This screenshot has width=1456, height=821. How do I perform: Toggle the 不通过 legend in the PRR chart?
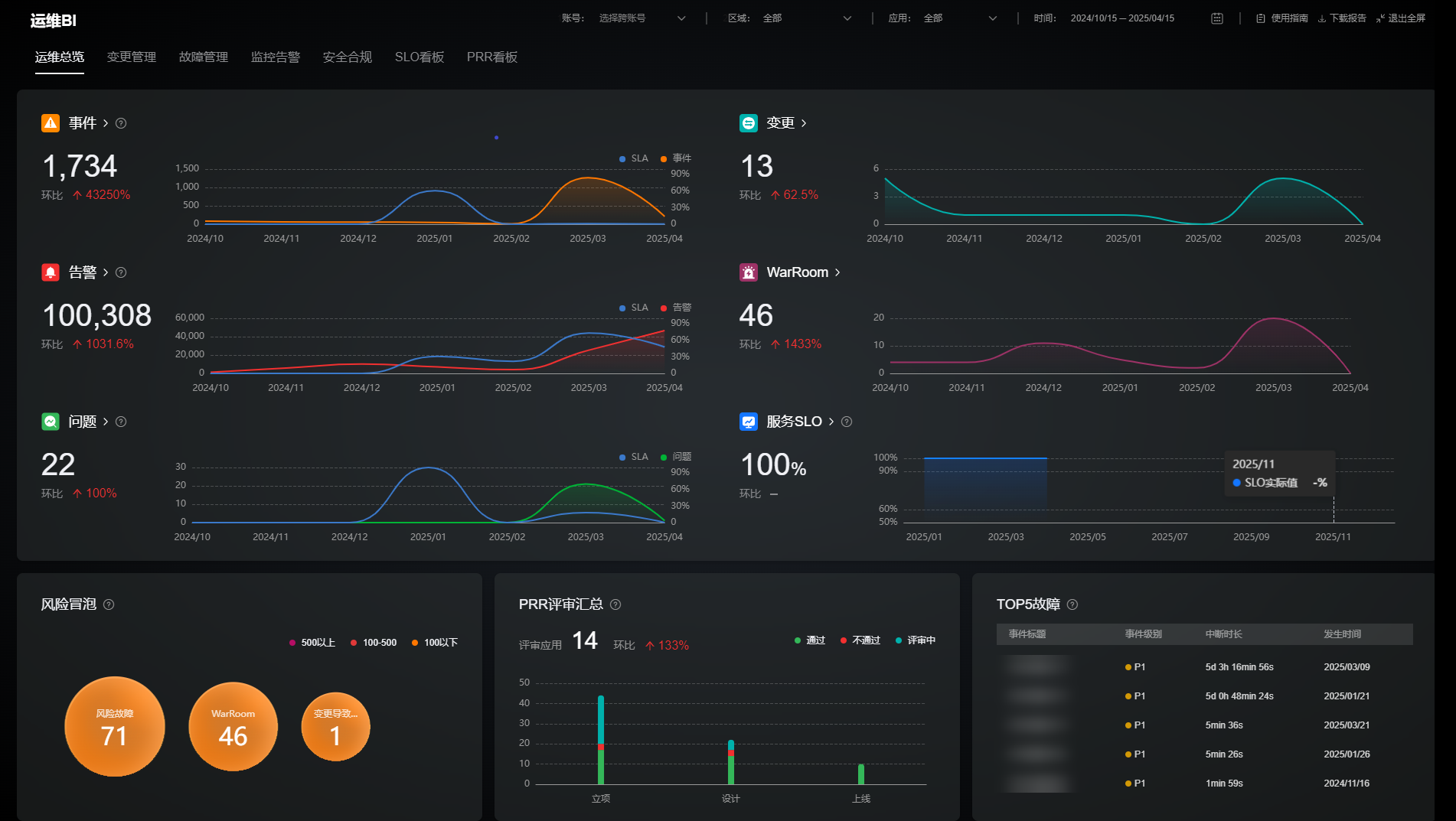point(860,640)
